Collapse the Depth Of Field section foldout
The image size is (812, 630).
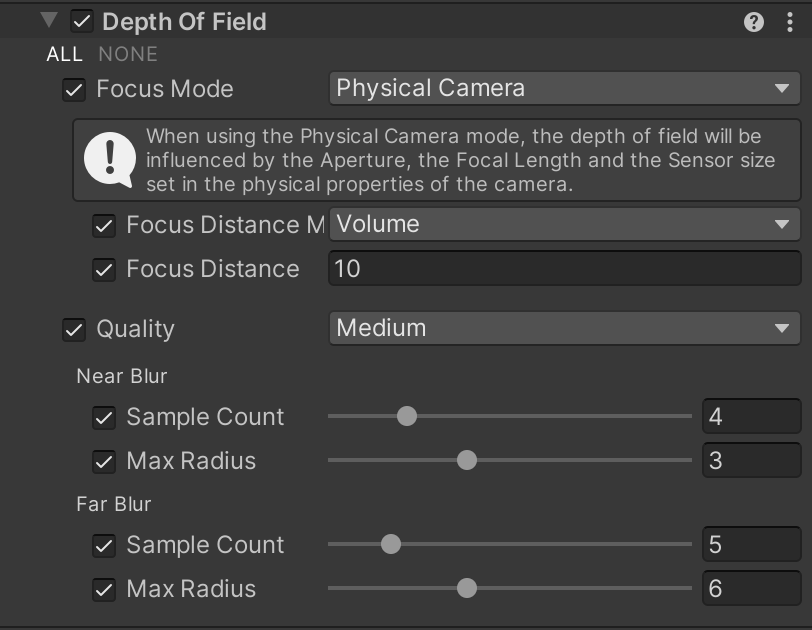(49, 21)
